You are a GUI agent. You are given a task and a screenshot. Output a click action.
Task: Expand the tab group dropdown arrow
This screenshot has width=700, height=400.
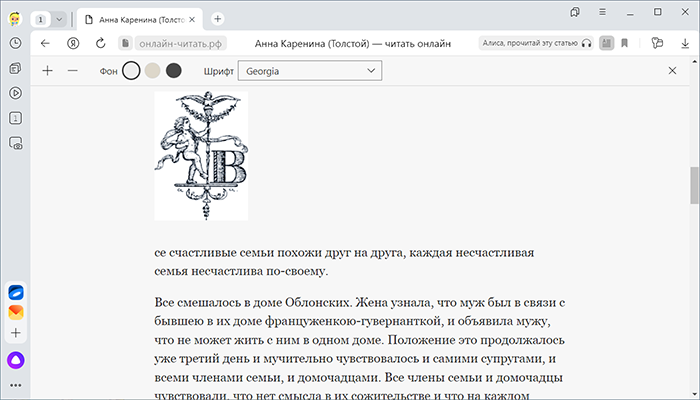coord(59,19)
